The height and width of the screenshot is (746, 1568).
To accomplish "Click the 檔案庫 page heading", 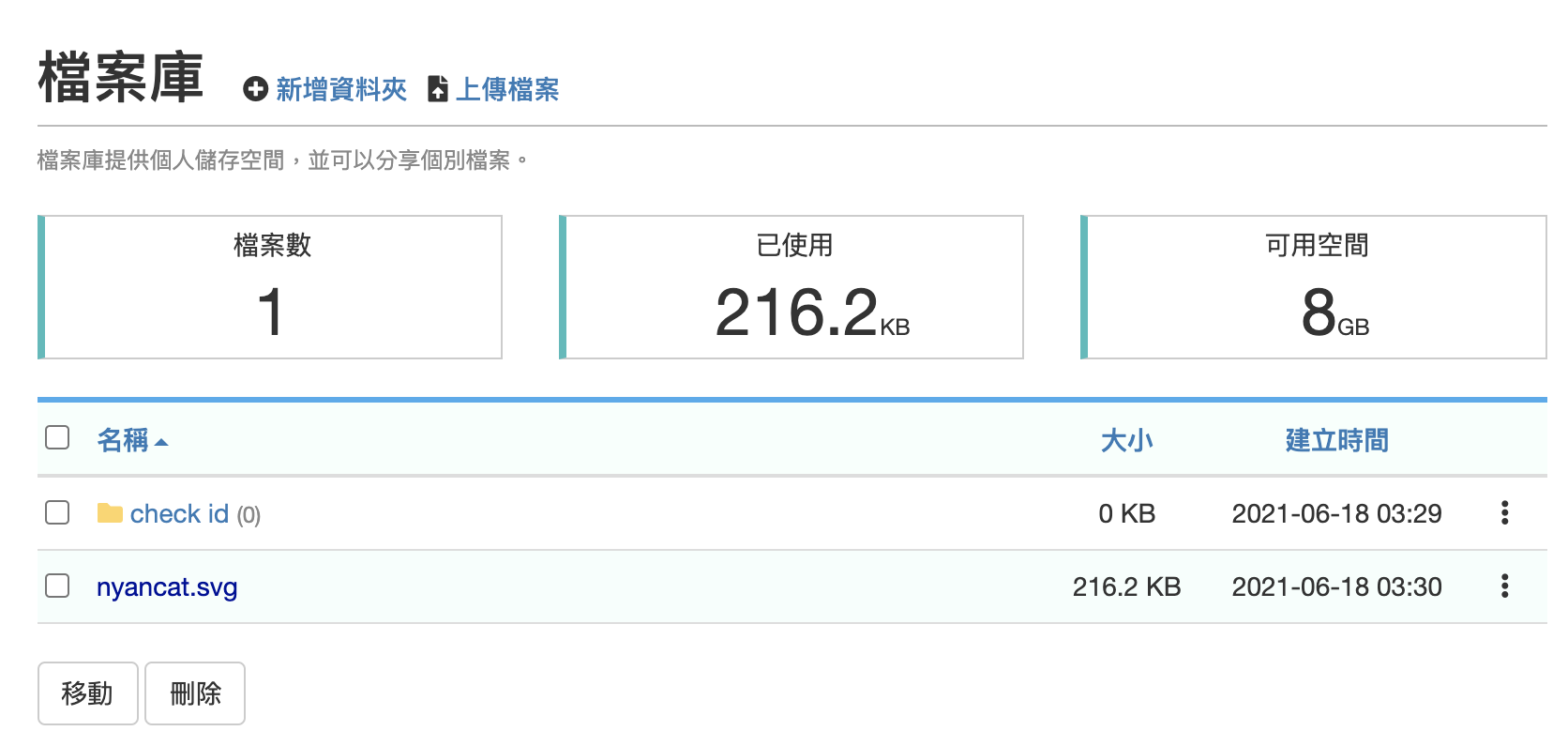I will point(121,77).
